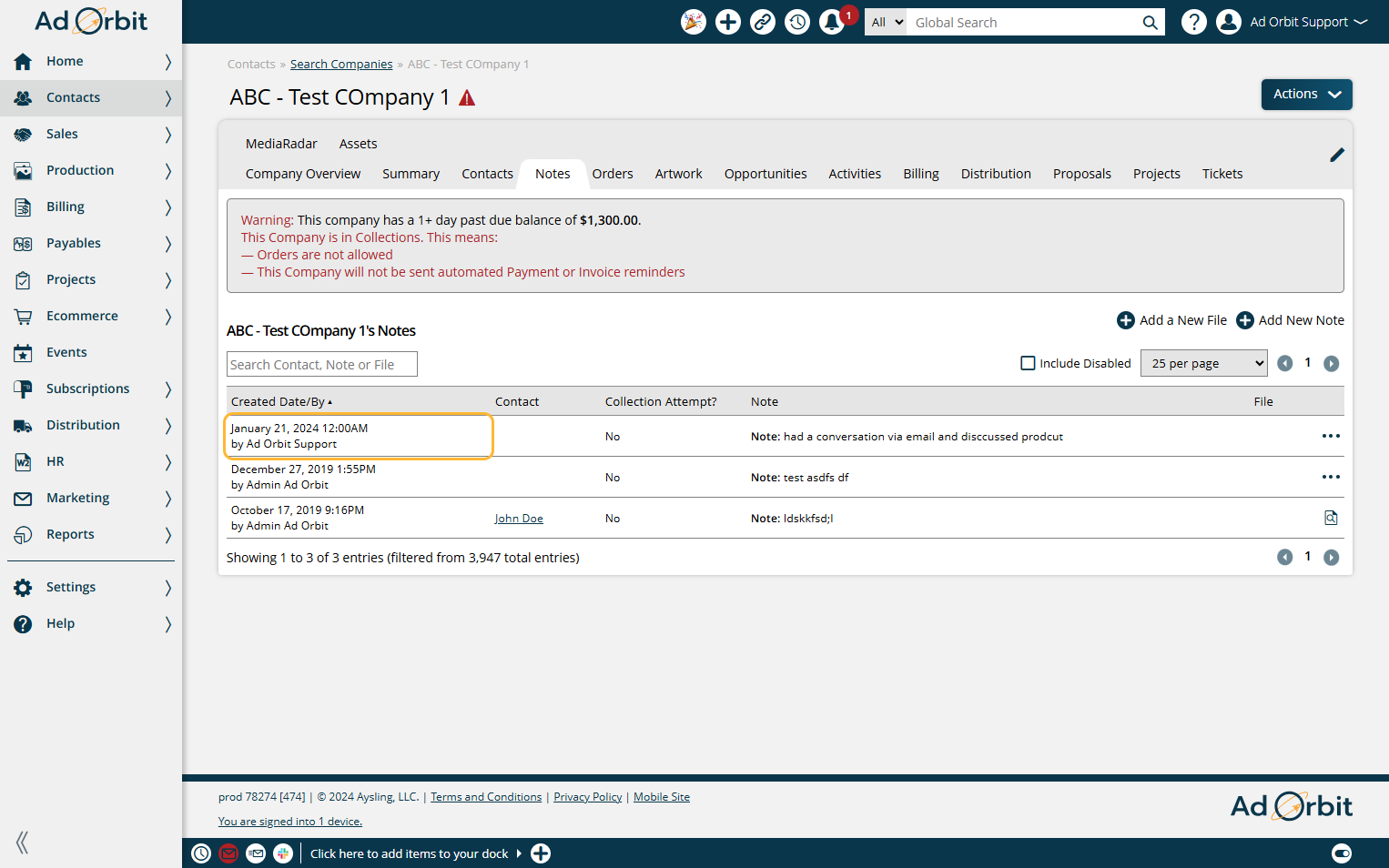Open the file icon on October 17, 2019 note
This screenshot has height=868, width=1389.
[x=1331, y=518]
